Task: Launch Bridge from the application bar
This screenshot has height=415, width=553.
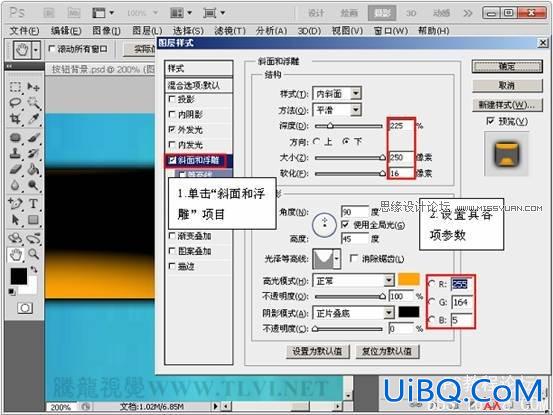Action: pos(49,13)
